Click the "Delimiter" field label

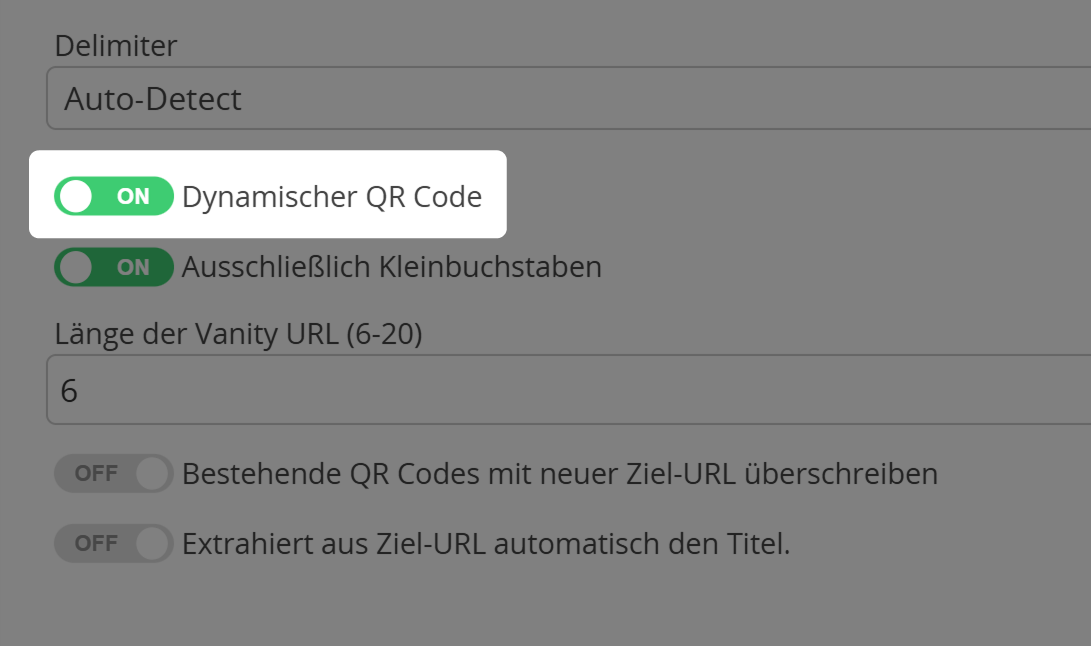(x=116, y=45)
